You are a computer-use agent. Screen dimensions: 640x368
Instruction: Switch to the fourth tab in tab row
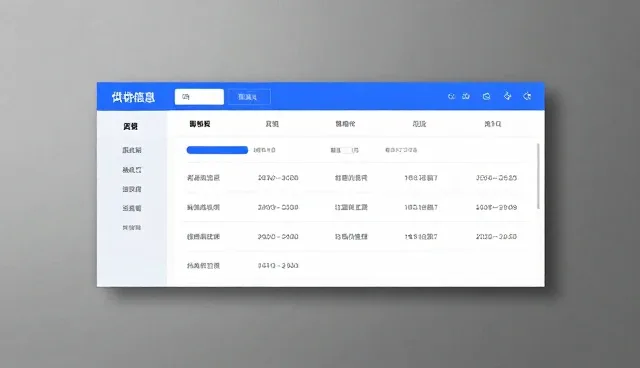click(419, 124)
